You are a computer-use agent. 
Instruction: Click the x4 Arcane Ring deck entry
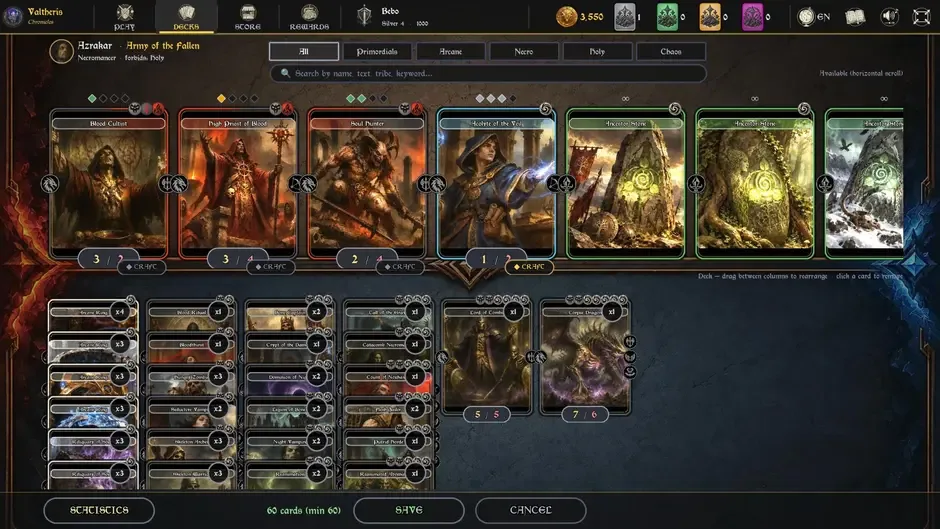coord(93,314)
